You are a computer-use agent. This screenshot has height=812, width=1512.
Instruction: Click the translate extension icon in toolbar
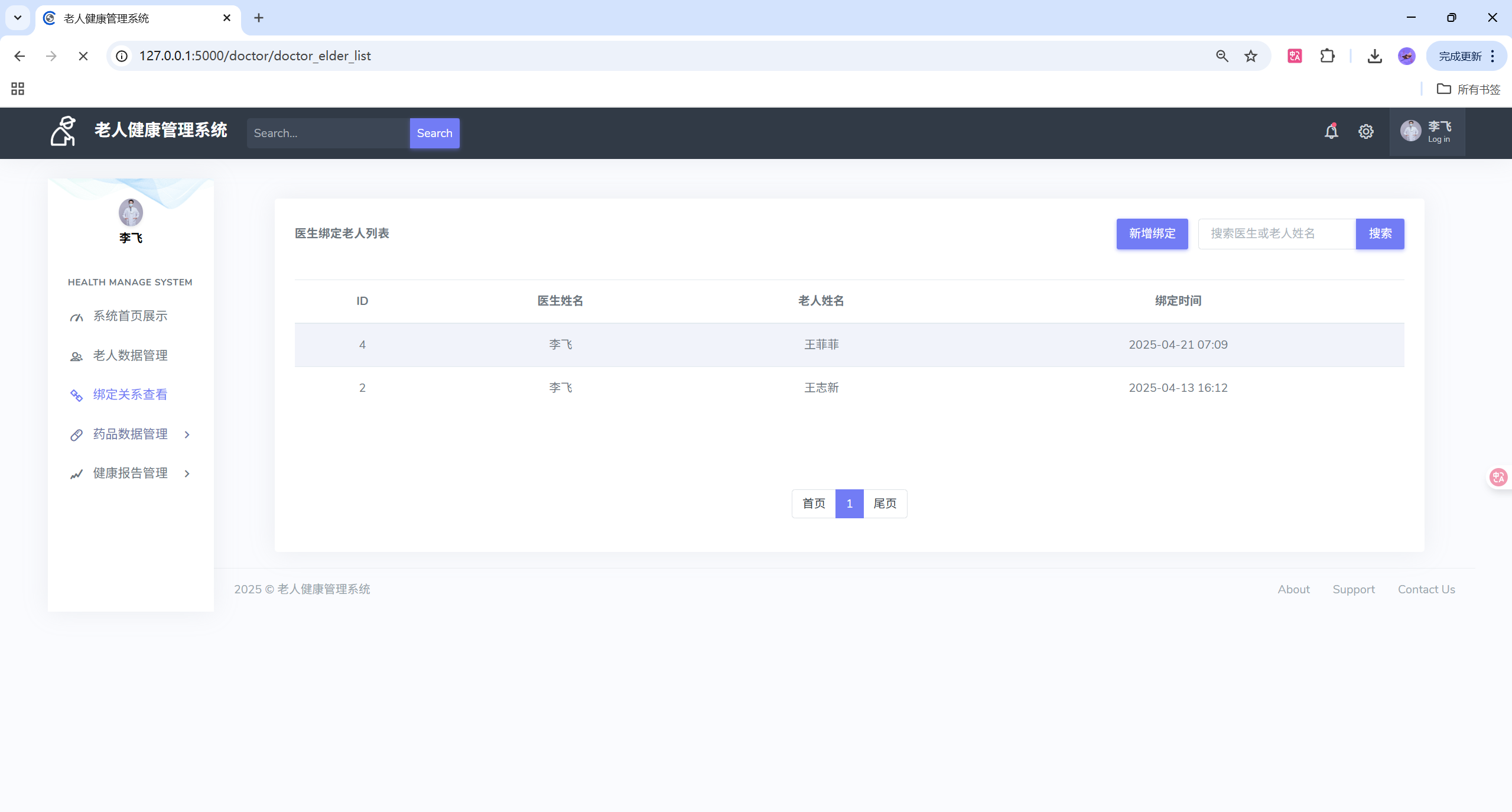(1295, 56)
